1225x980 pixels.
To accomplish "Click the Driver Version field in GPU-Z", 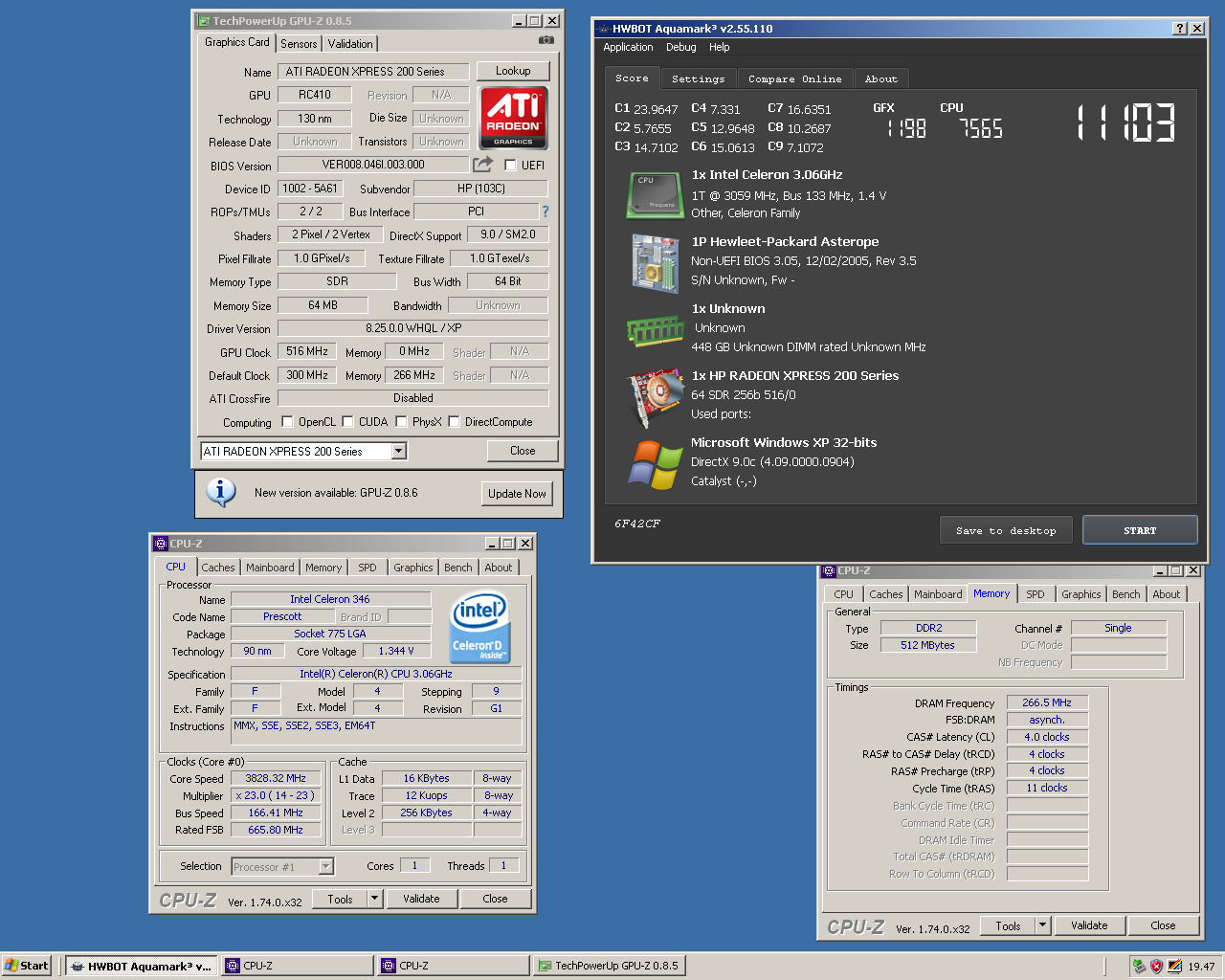I will 413,328.
